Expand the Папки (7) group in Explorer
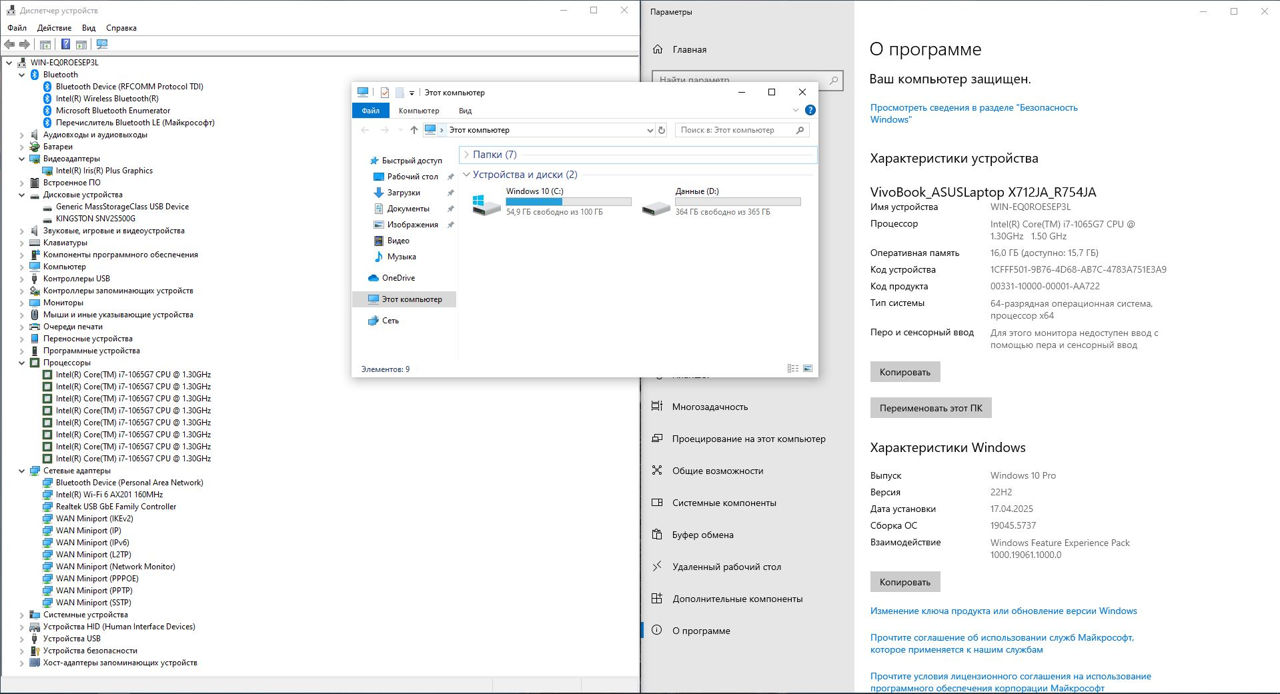 [x=466, y=154]
